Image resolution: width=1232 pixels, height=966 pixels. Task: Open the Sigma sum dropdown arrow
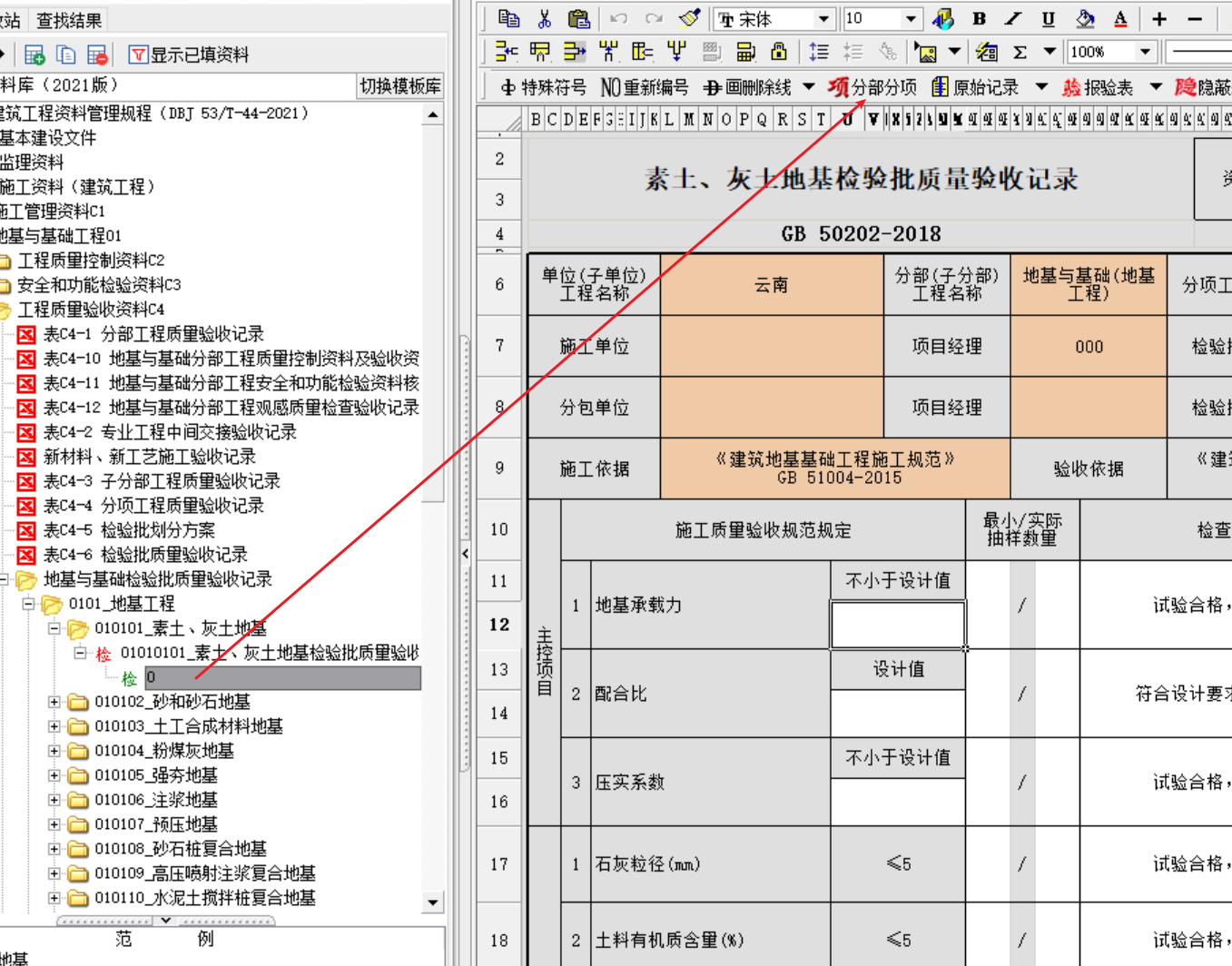1050,53
